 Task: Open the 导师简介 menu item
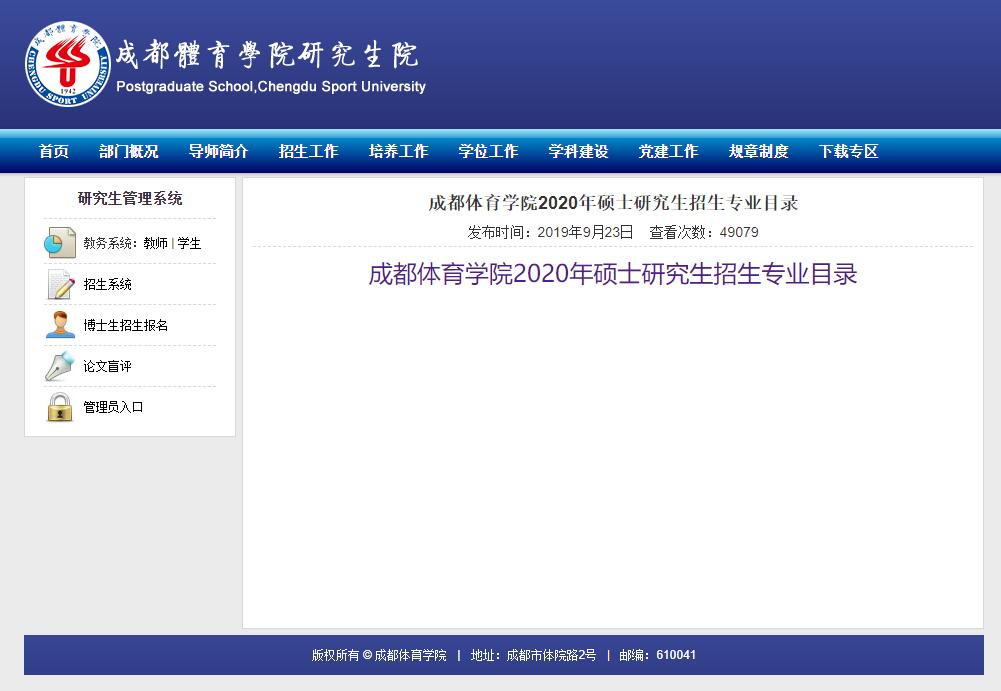point(218,151)
